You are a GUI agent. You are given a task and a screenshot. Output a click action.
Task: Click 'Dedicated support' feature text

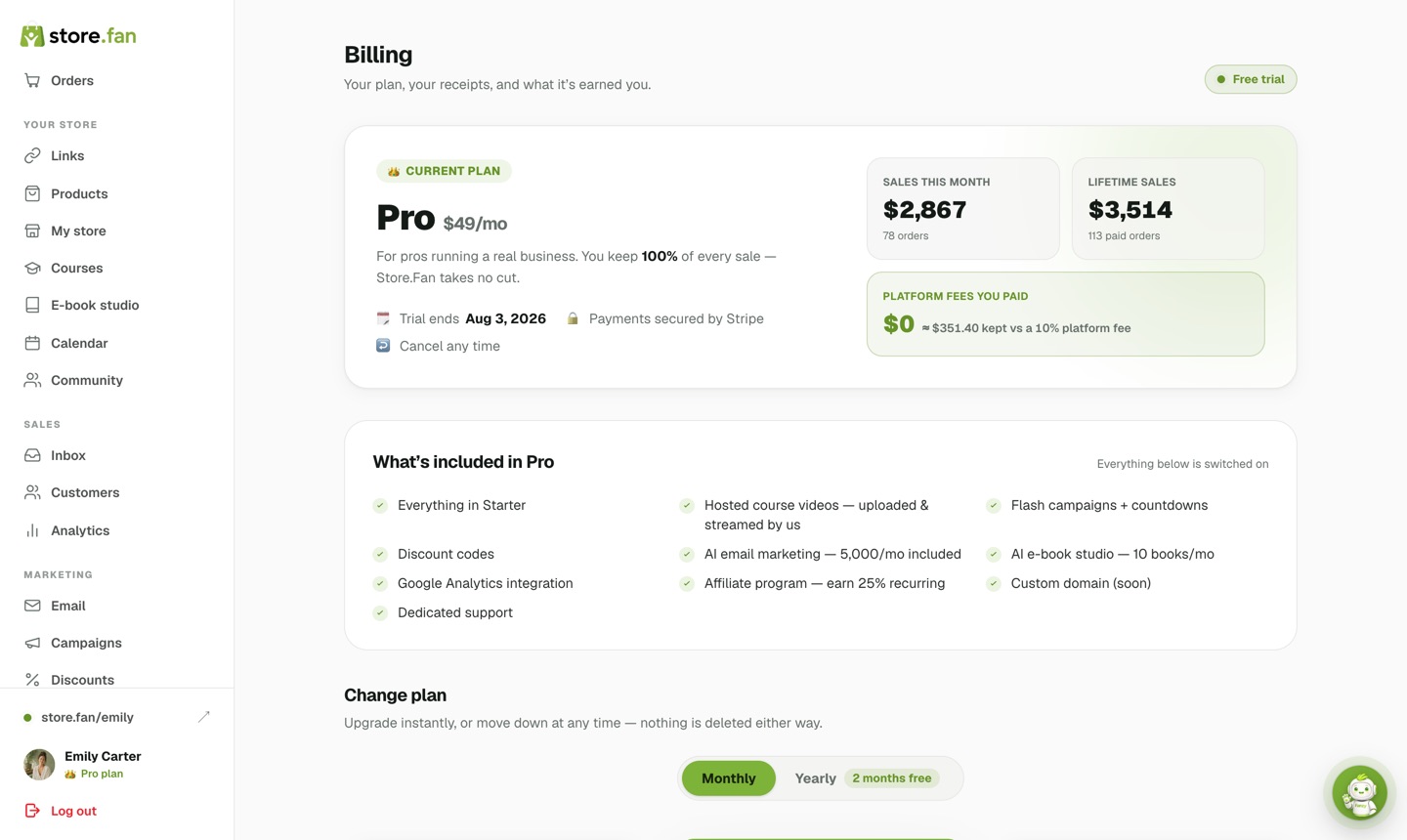tap(455, 613)
